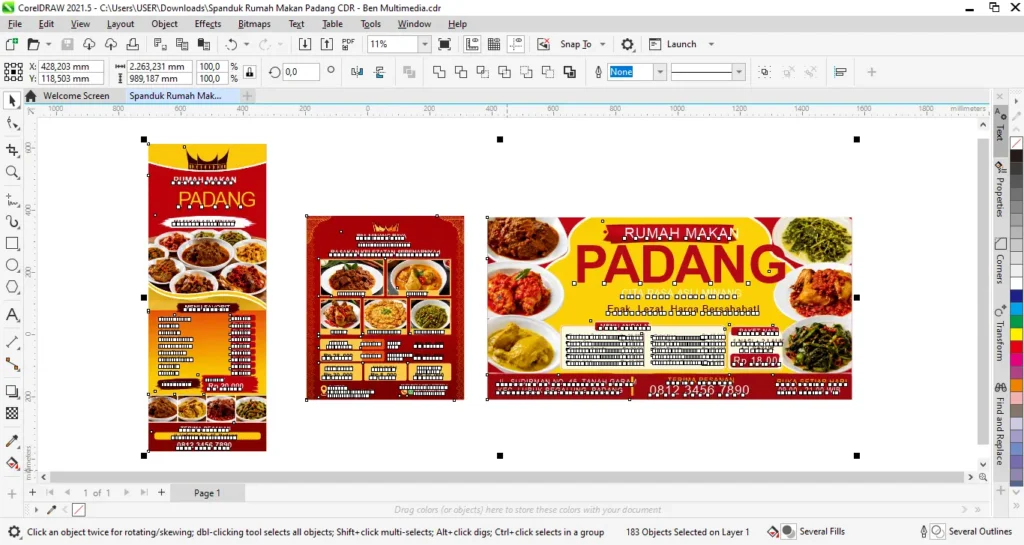Expand the Snap To dropdown

pyautogui.click(x=603, y=44)
